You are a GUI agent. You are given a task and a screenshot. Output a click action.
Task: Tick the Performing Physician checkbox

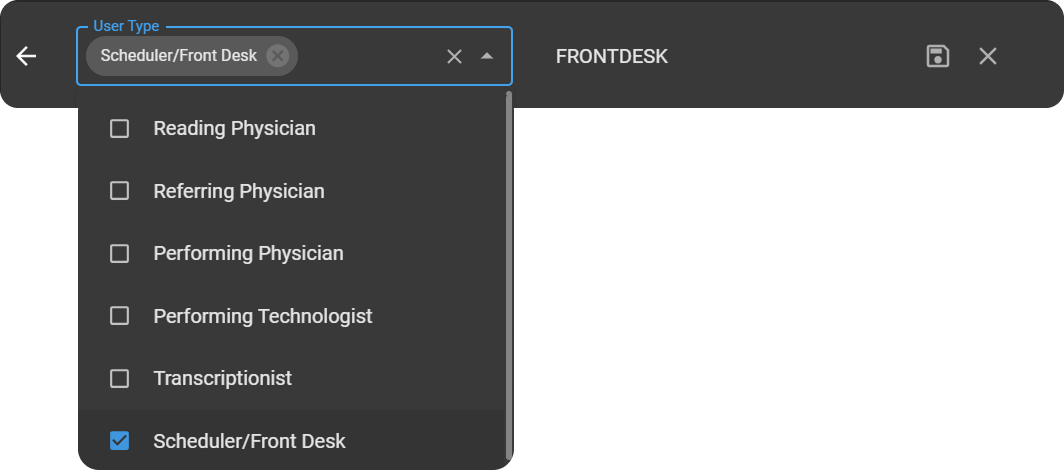[x=119, y=253]
